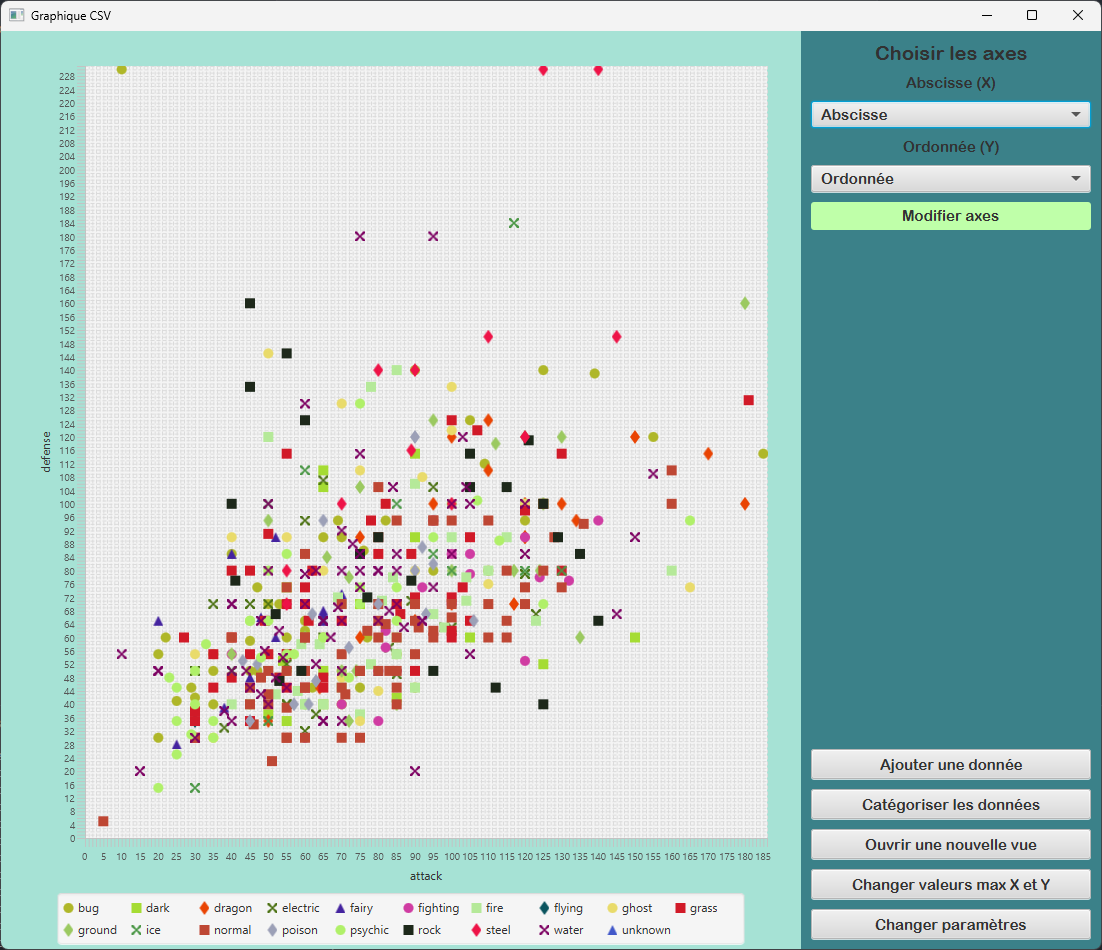Click the fire legend square icon

pos(477,908)
